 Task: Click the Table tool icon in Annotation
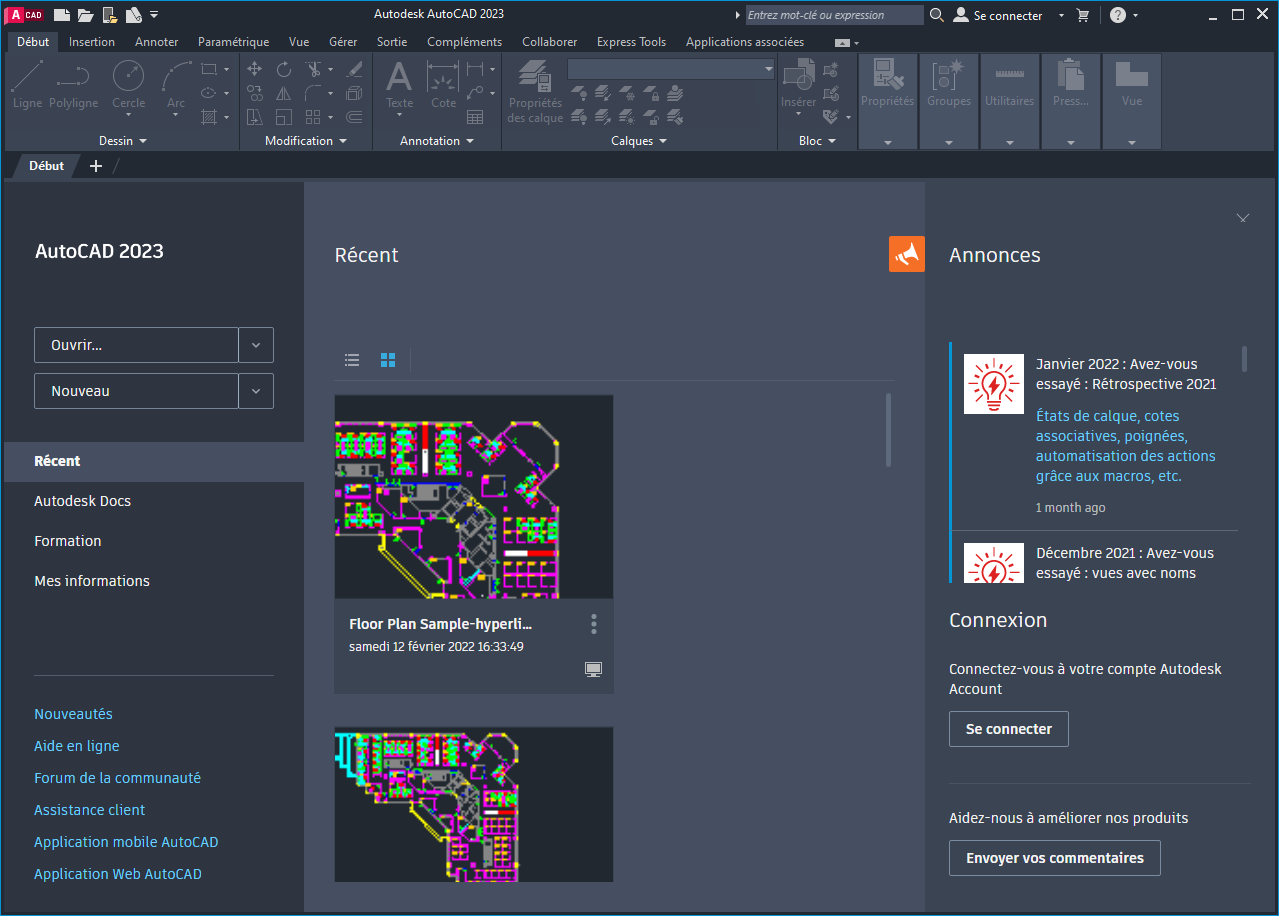coord(475,117)
